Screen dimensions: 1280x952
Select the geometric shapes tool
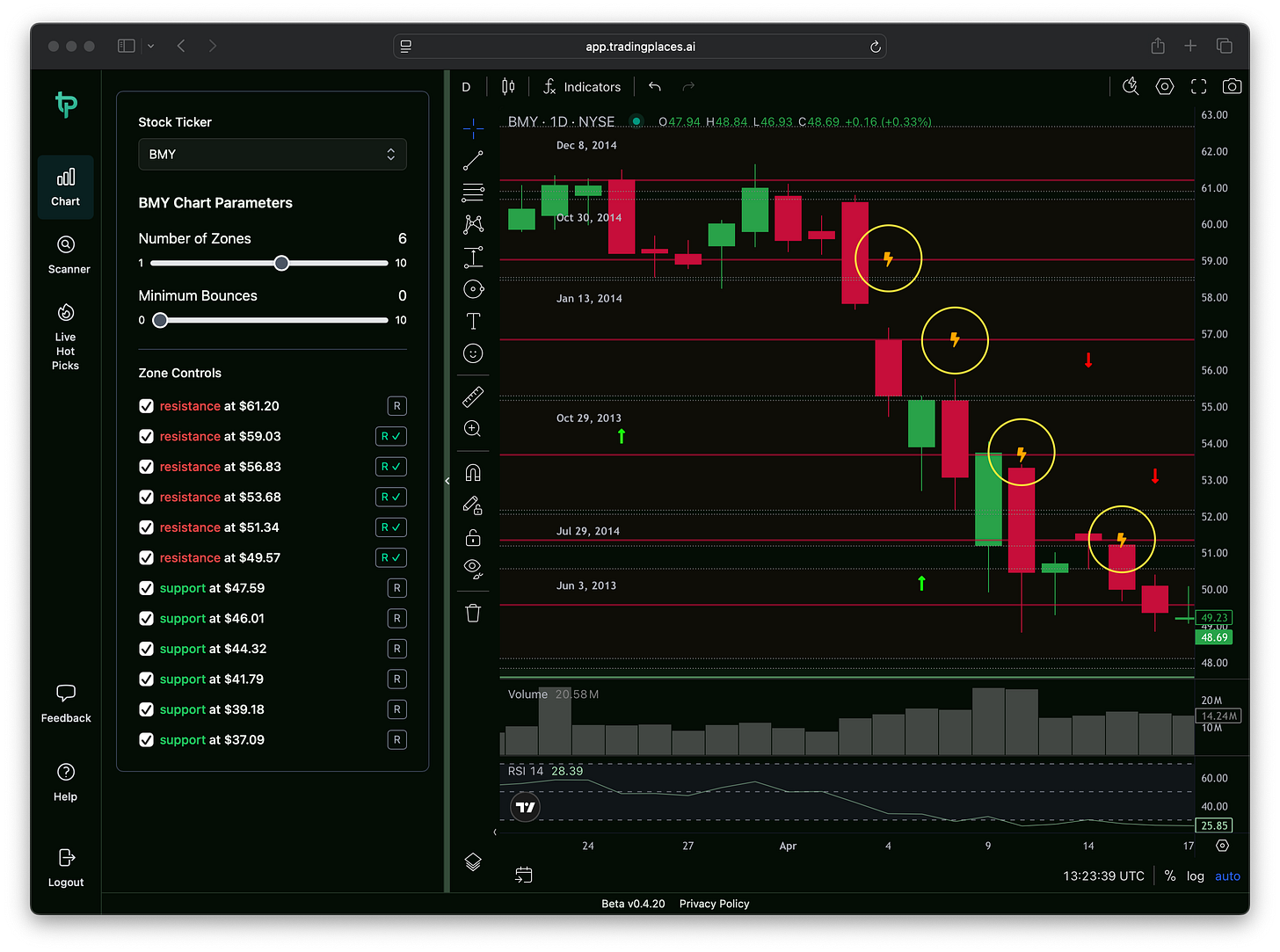[473, 289]
